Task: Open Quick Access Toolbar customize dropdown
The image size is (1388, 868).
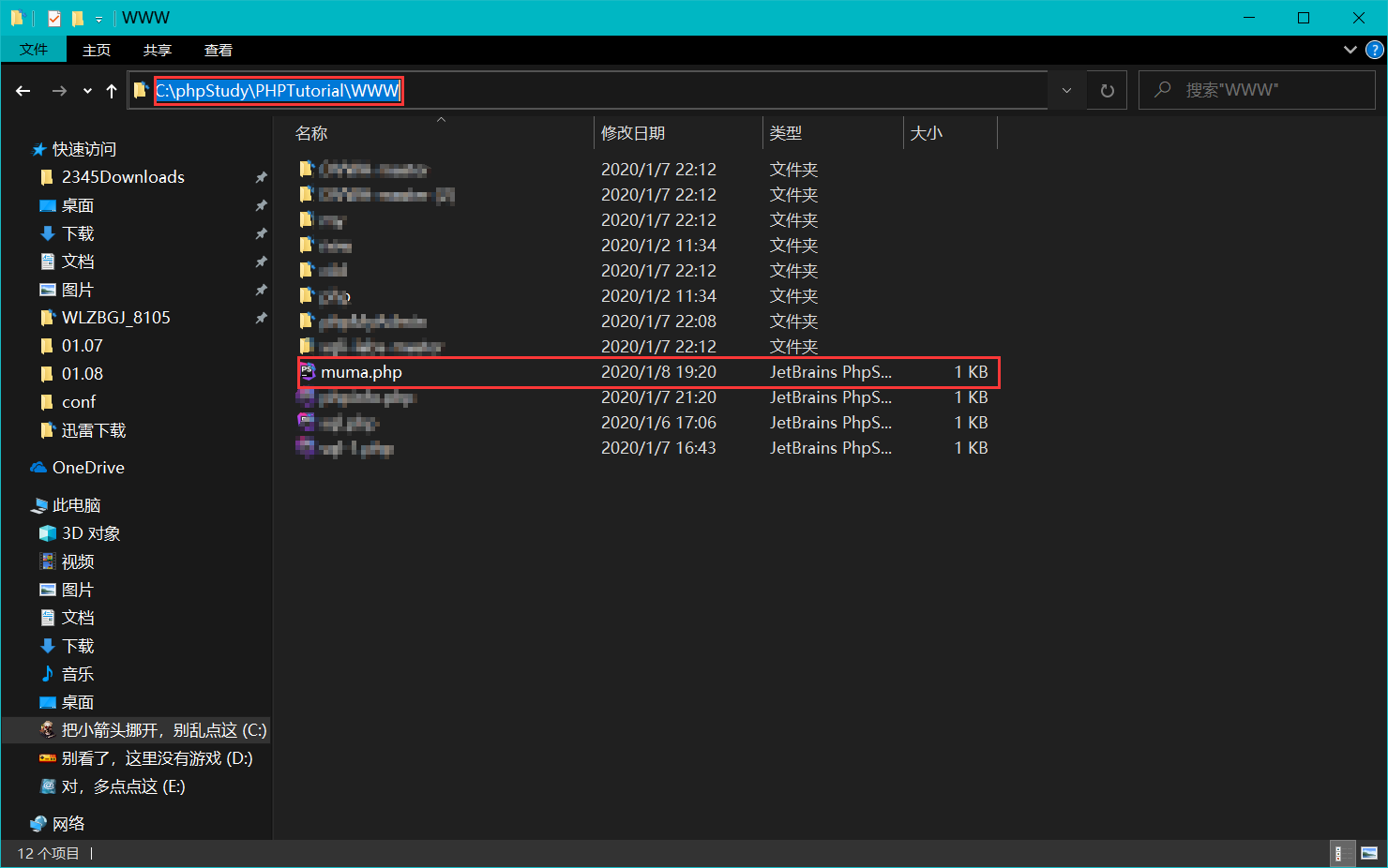Action: tap(98, 19)
